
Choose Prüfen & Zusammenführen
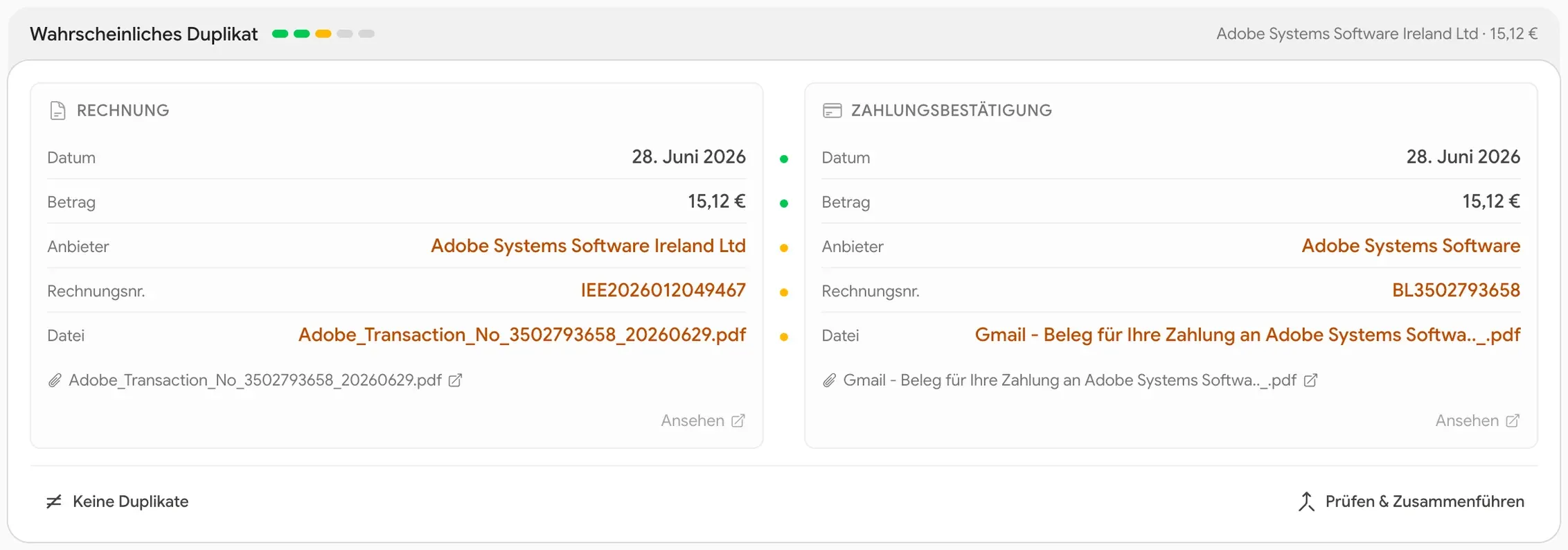[x=1411, y=502]
